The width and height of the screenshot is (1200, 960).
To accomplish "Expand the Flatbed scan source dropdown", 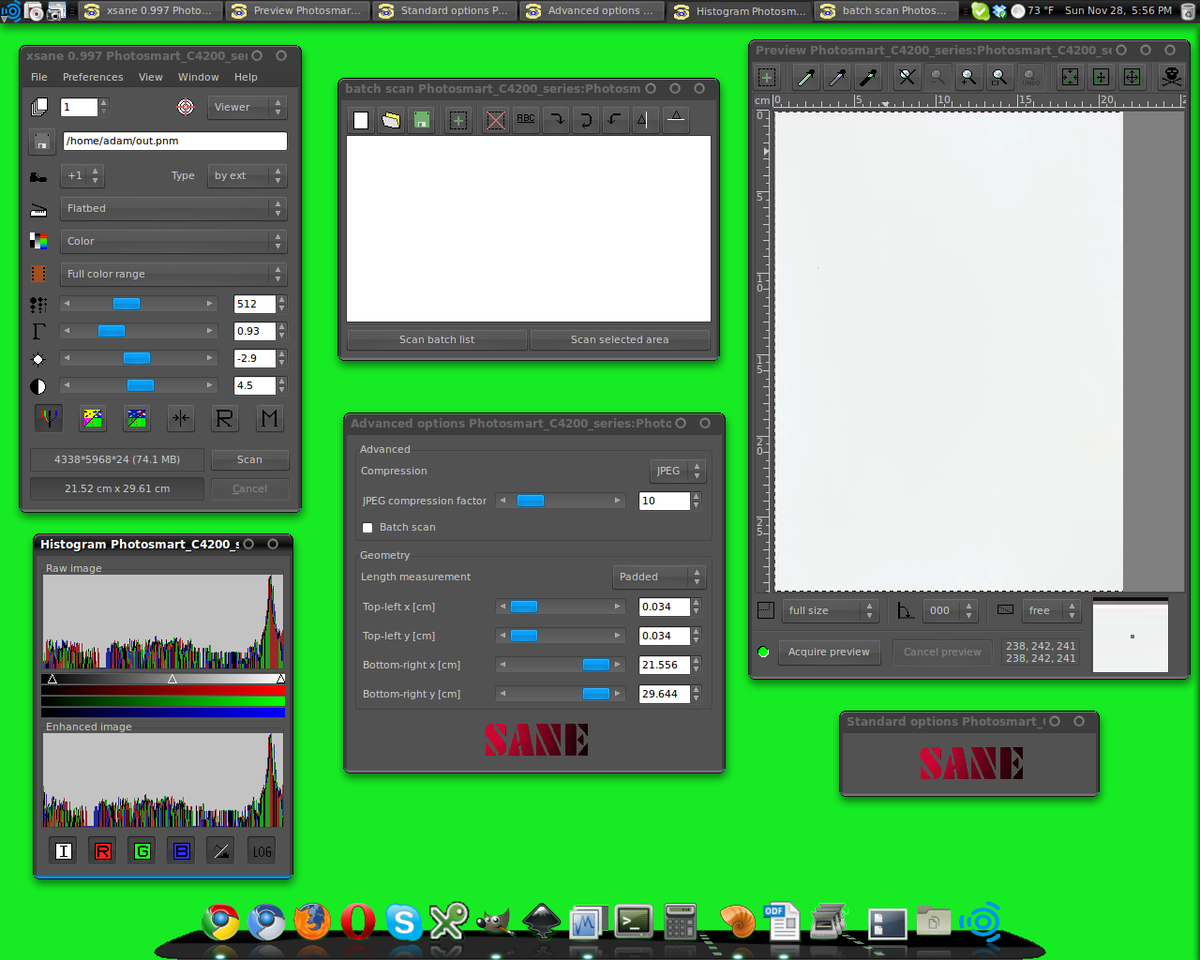I will (173, 208).
